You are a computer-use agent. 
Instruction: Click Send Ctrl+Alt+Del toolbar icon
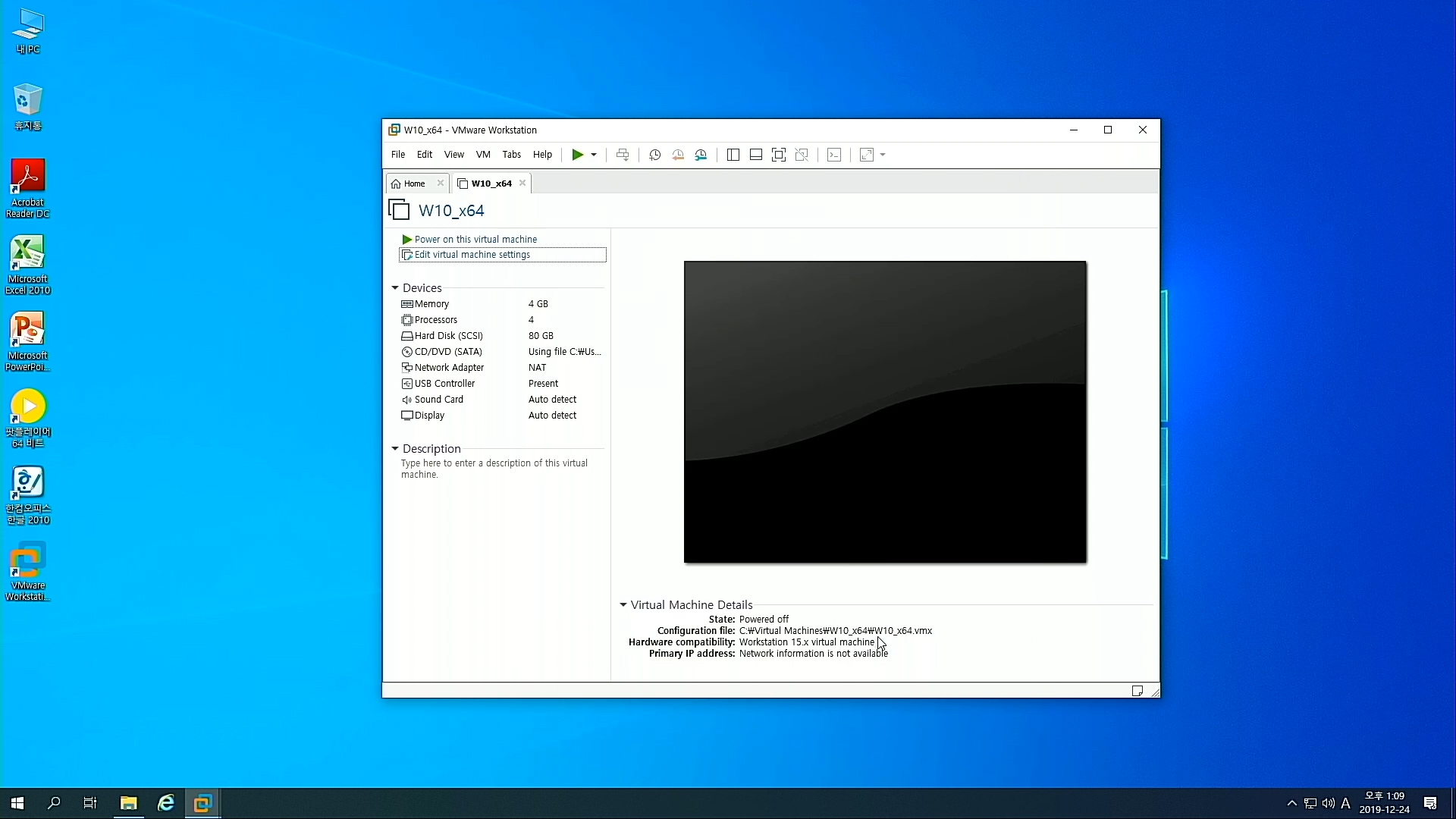point(623,155)
